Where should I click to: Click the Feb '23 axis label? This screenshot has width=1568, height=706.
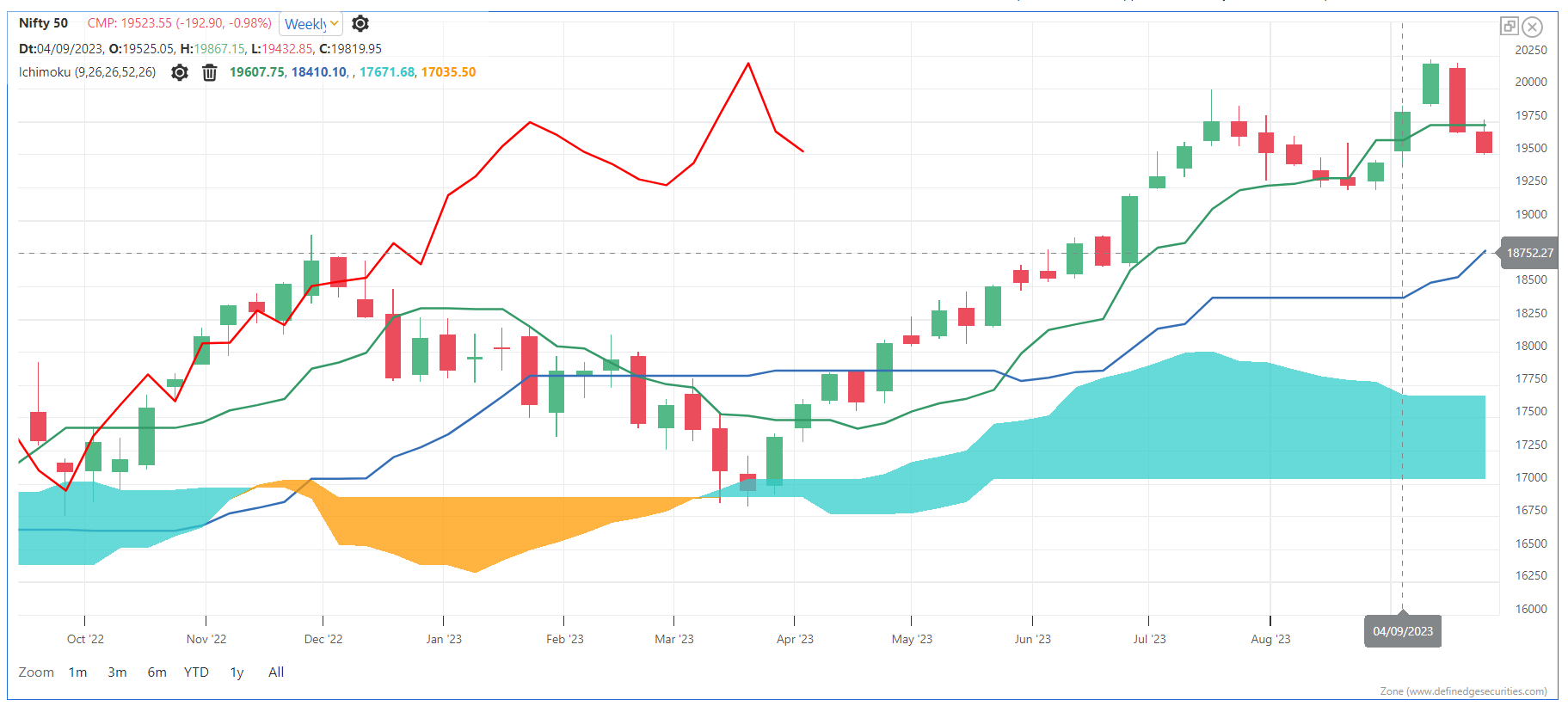[564, 639]
